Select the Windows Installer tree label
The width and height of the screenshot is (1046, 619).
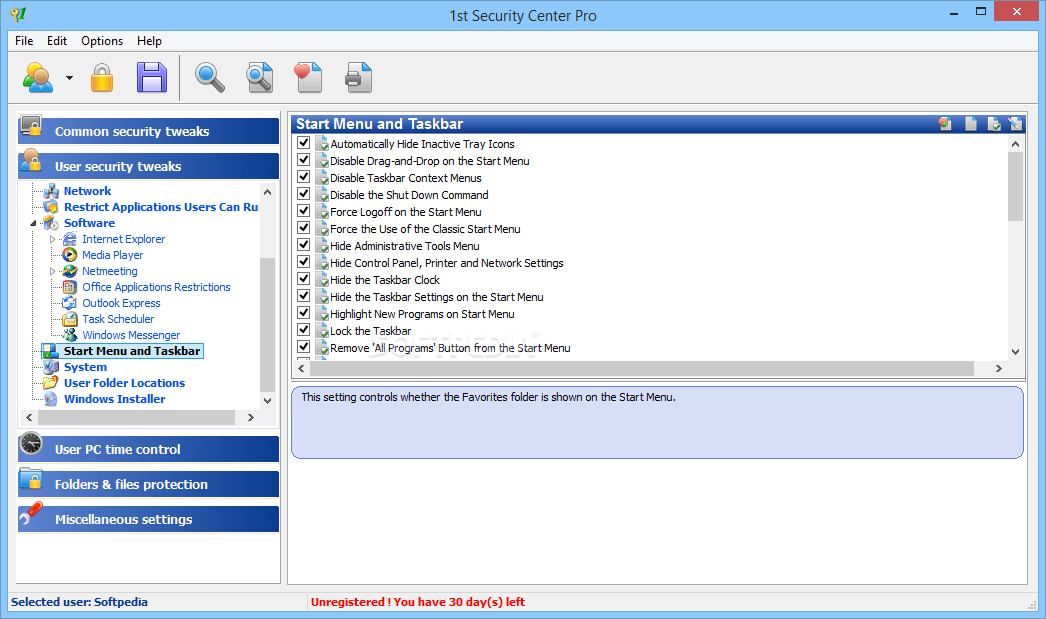point(115,399)
